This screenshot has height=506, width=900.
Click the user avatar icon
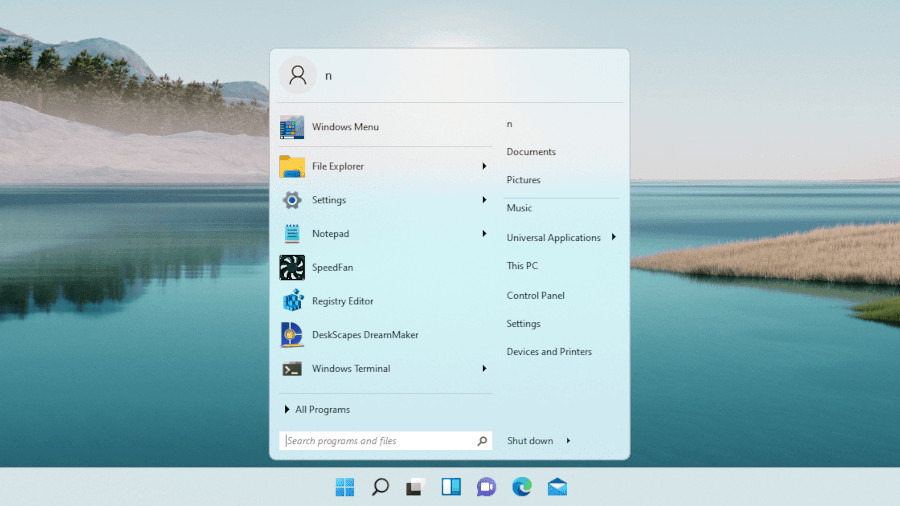coord(297,75)
